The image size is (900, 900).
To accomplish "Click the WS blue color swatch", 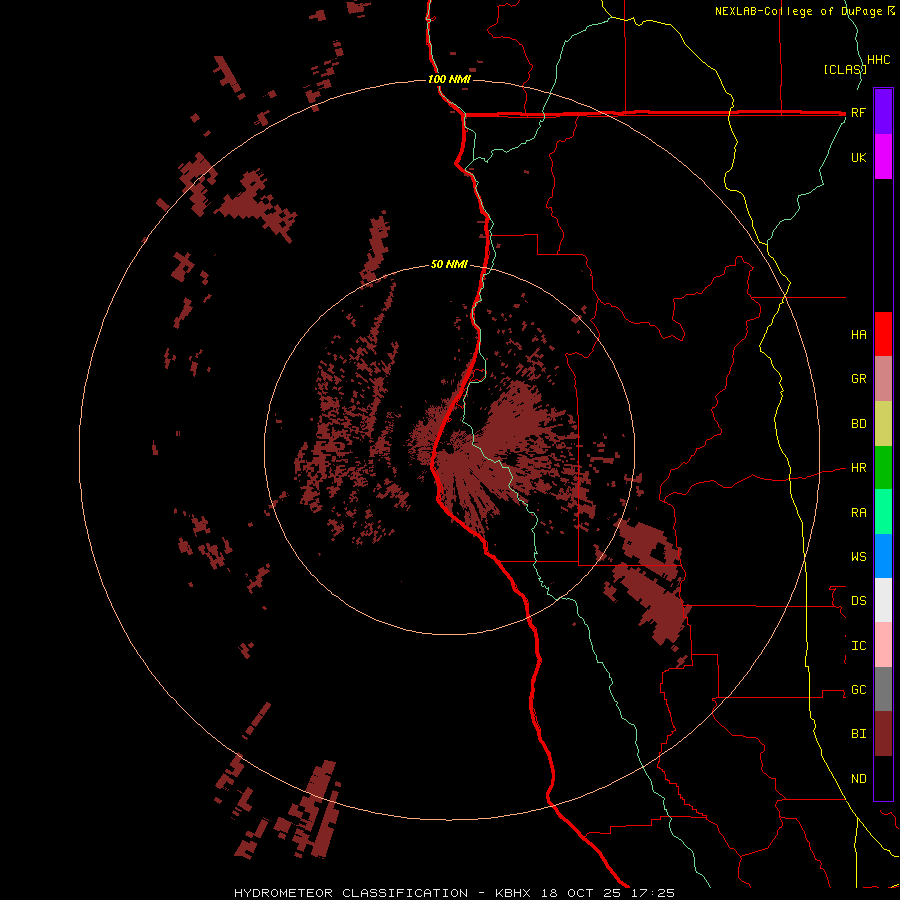I will [x=883, y=556].
